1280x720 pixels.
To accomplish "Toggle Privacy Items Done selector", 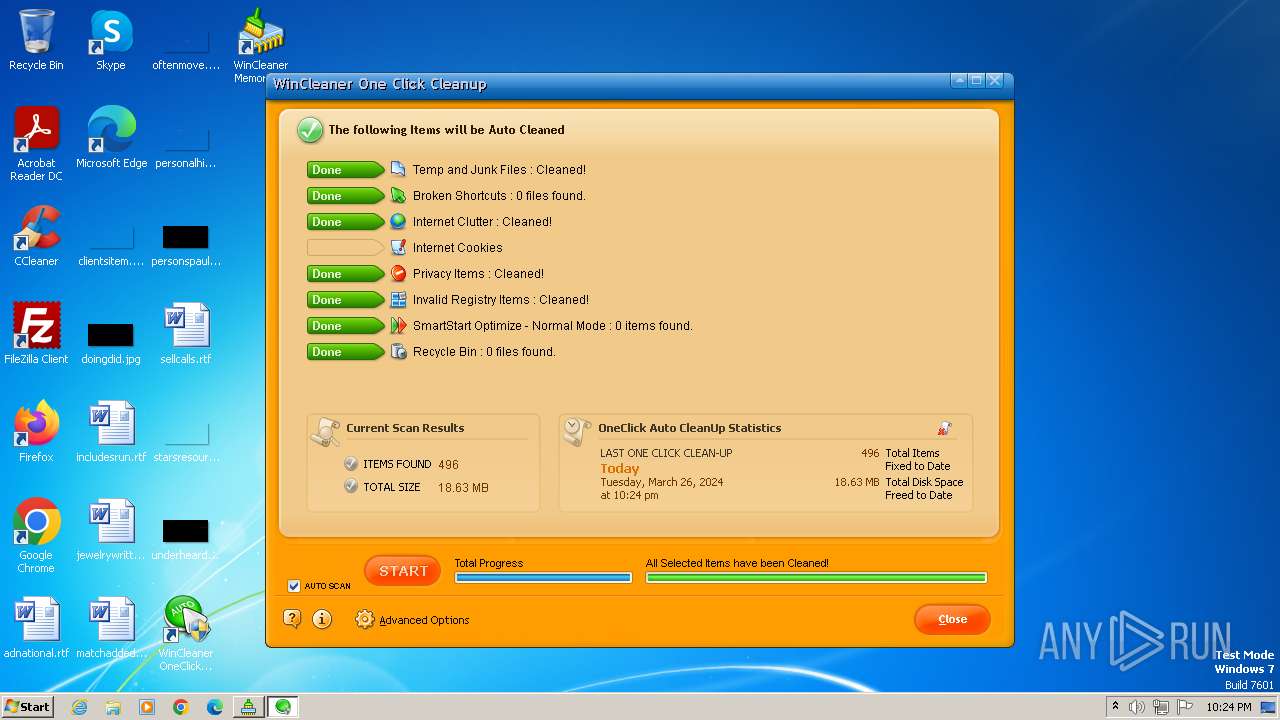I will (x=345, y=274).
